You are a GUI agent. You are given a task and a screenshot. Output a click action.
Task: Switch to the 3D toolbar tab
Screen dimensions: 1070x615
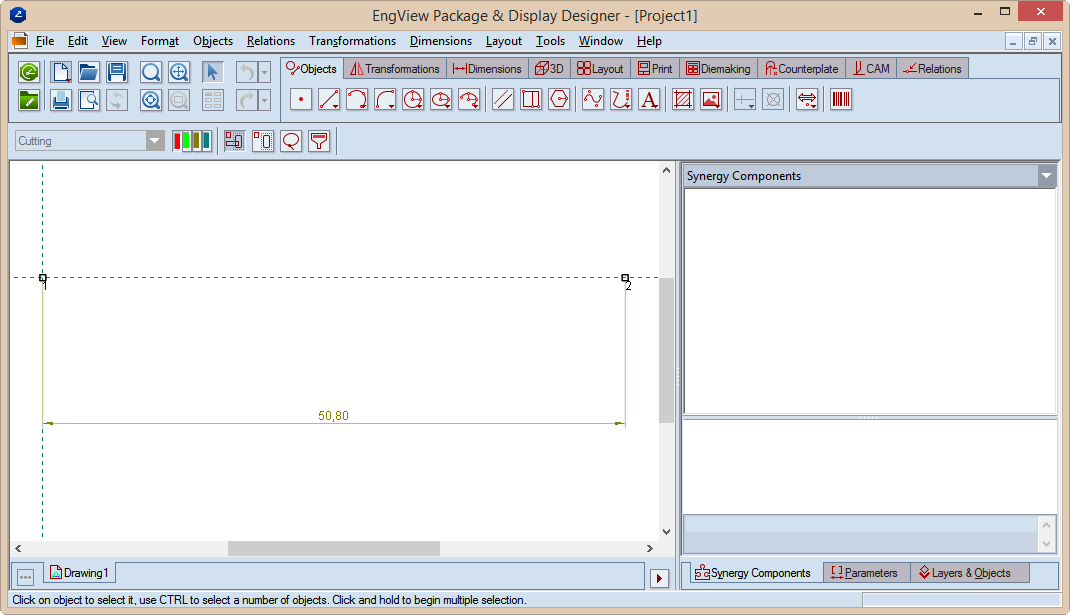[549, 69]
